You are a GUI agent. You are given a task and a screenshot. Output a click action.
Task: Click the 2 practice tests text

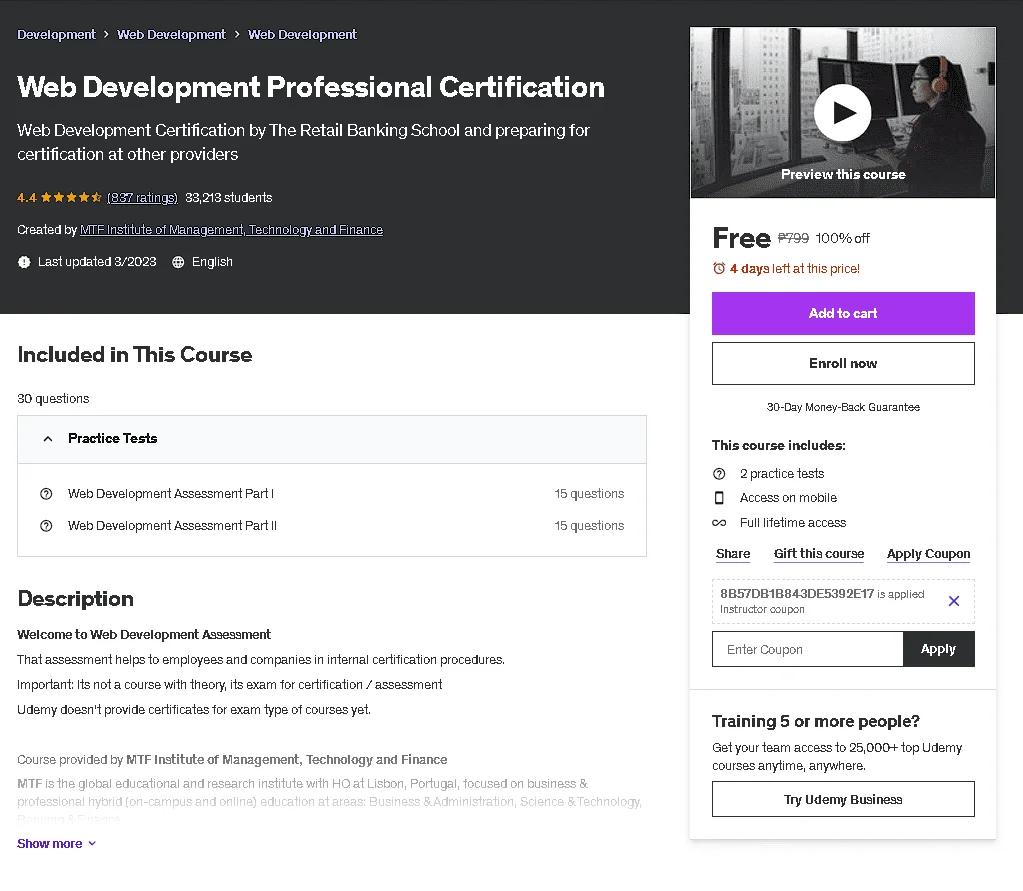point(782,474)
